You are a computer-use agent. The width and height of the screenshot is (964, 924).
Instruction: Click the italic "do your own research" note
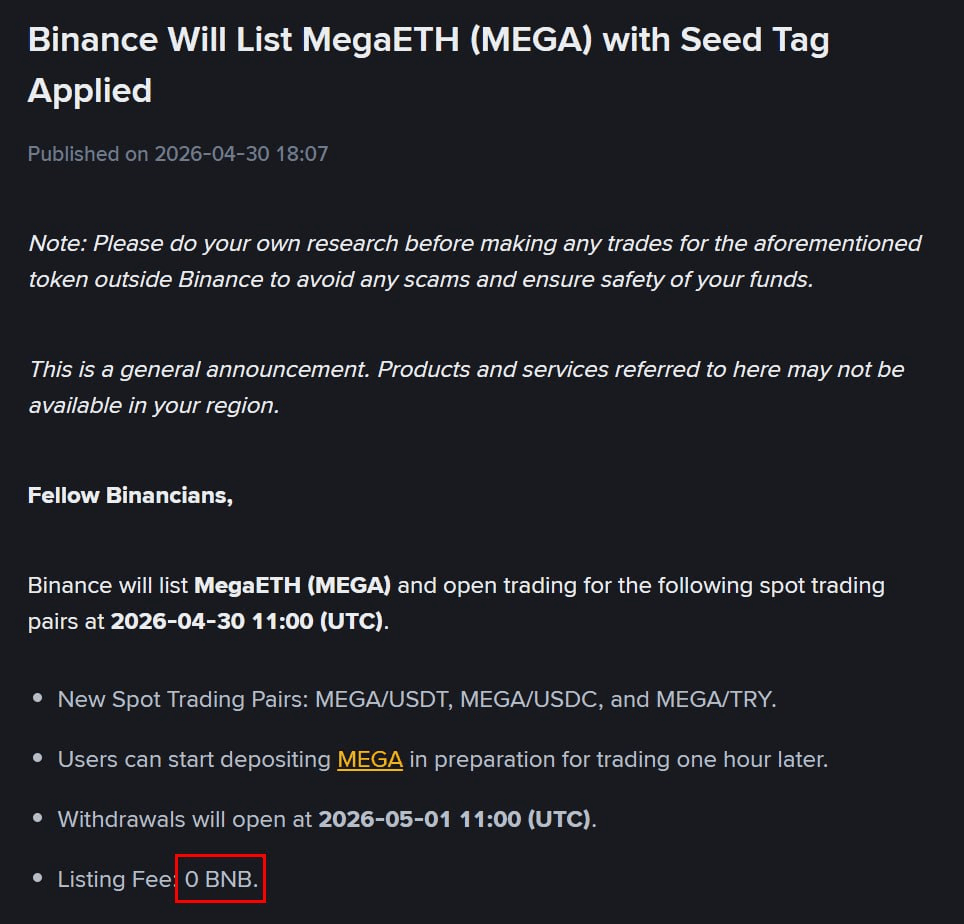click(474, 261)
